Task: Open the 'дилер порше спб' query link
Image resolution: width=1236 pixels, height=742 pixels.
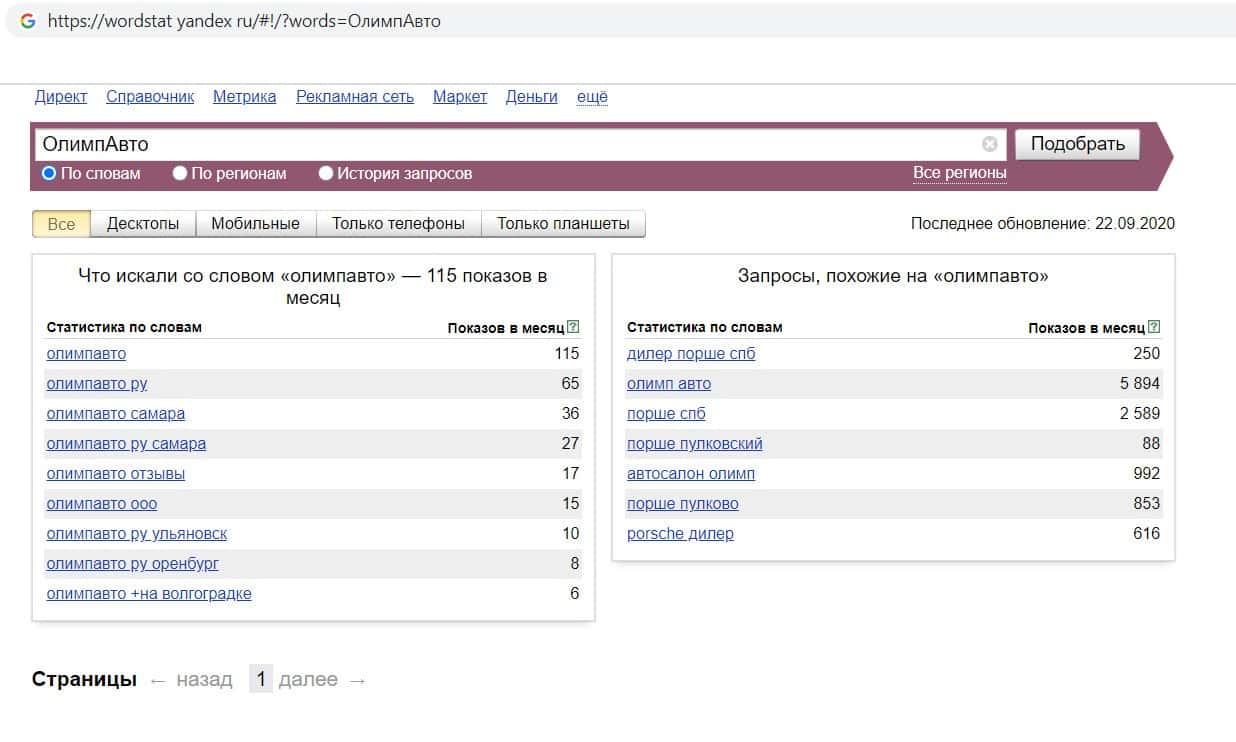Action: click(x=691, y=354)
